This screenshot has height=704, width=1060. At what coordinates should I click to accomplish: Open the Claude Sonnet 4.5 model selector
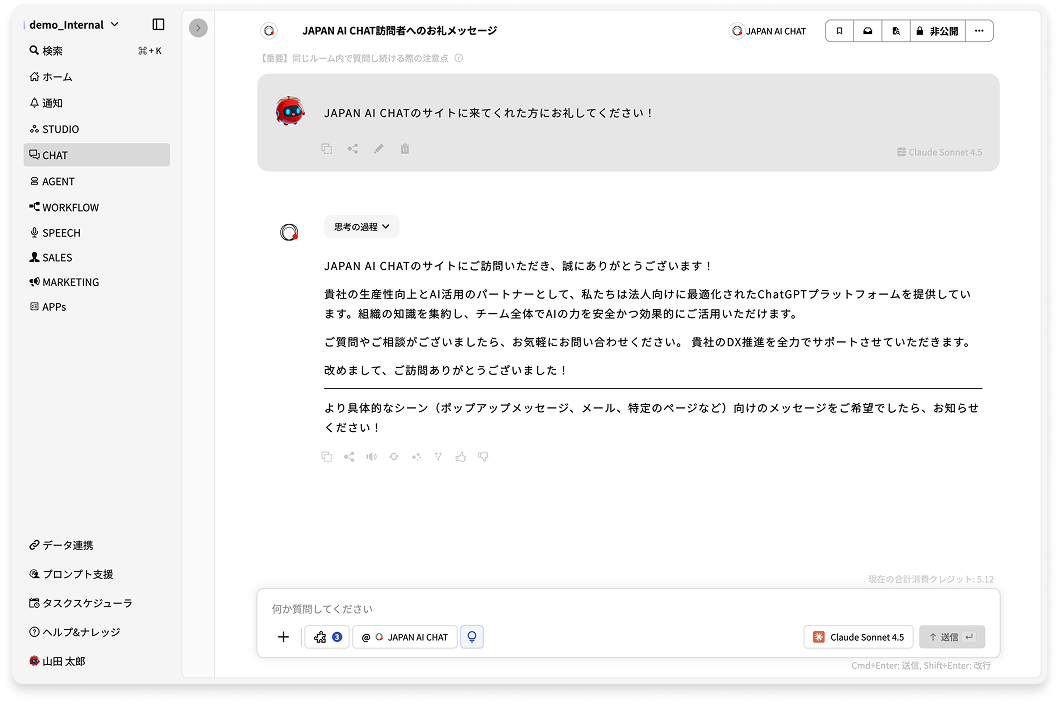859,637
